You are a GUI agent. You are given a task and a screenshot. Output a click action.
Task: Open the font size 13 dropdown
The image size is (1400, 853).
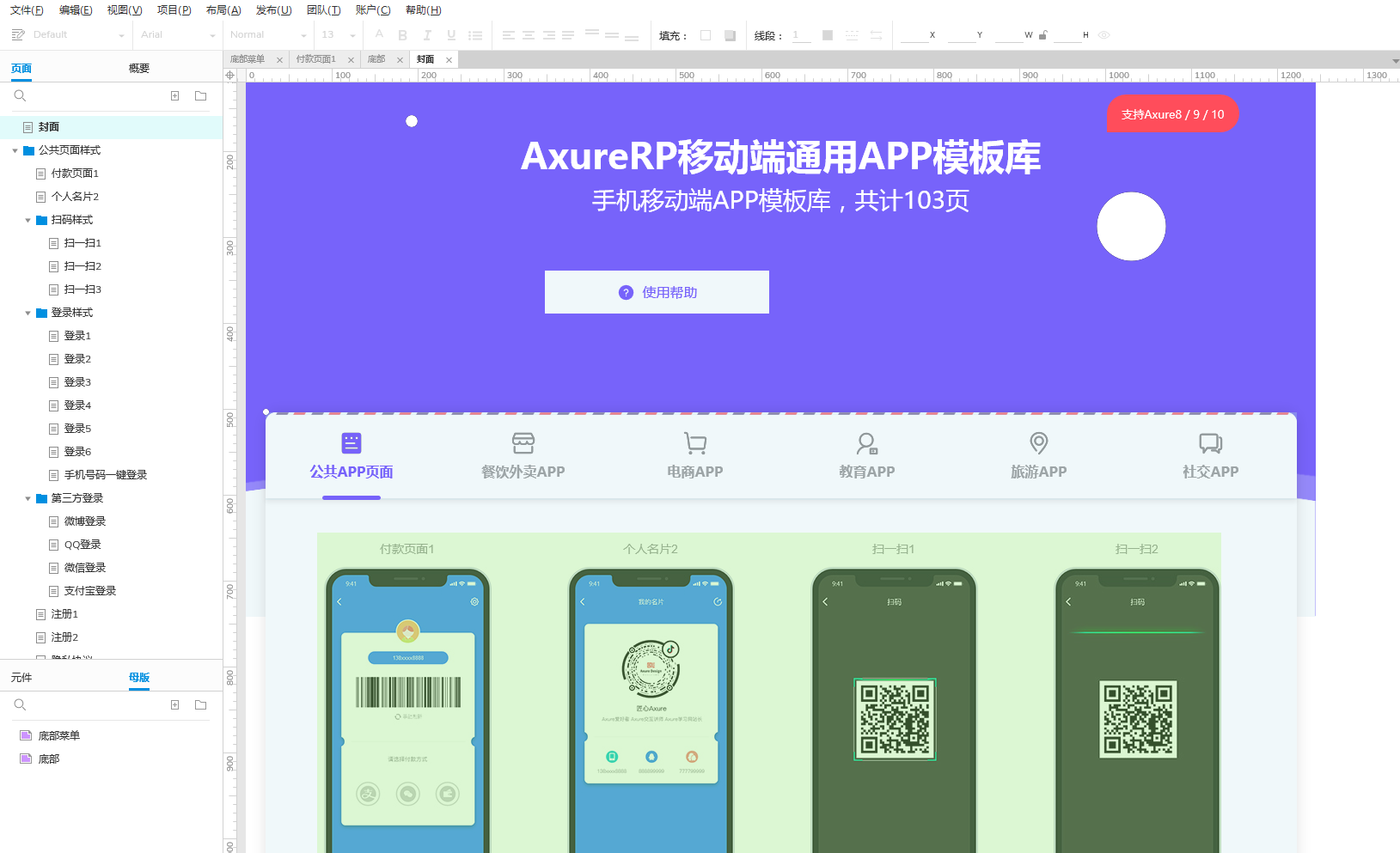[352, 36]
